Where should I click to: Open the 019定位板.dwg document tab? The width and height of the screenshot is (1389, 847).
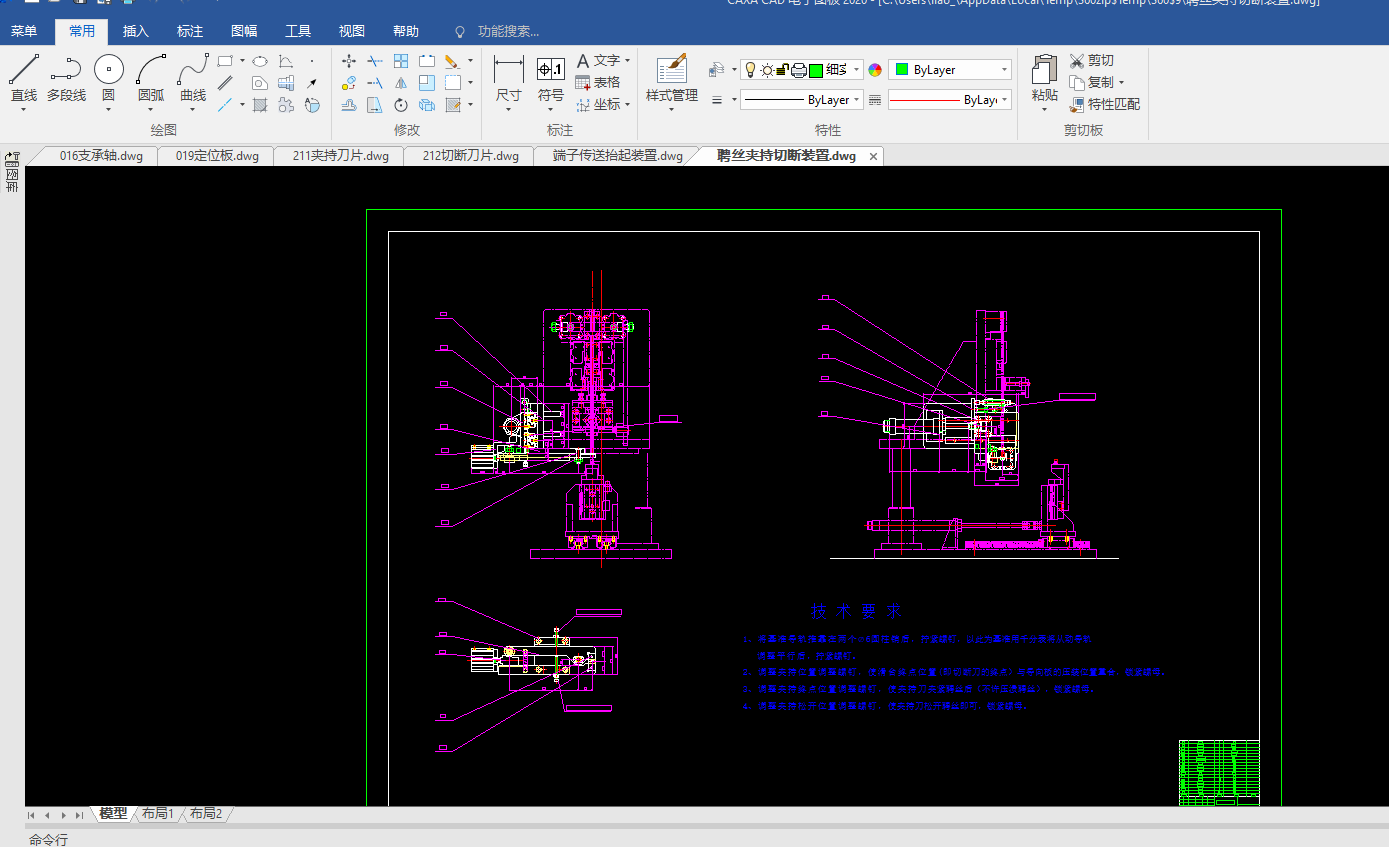pyautogui.click(x=217, y=156)
